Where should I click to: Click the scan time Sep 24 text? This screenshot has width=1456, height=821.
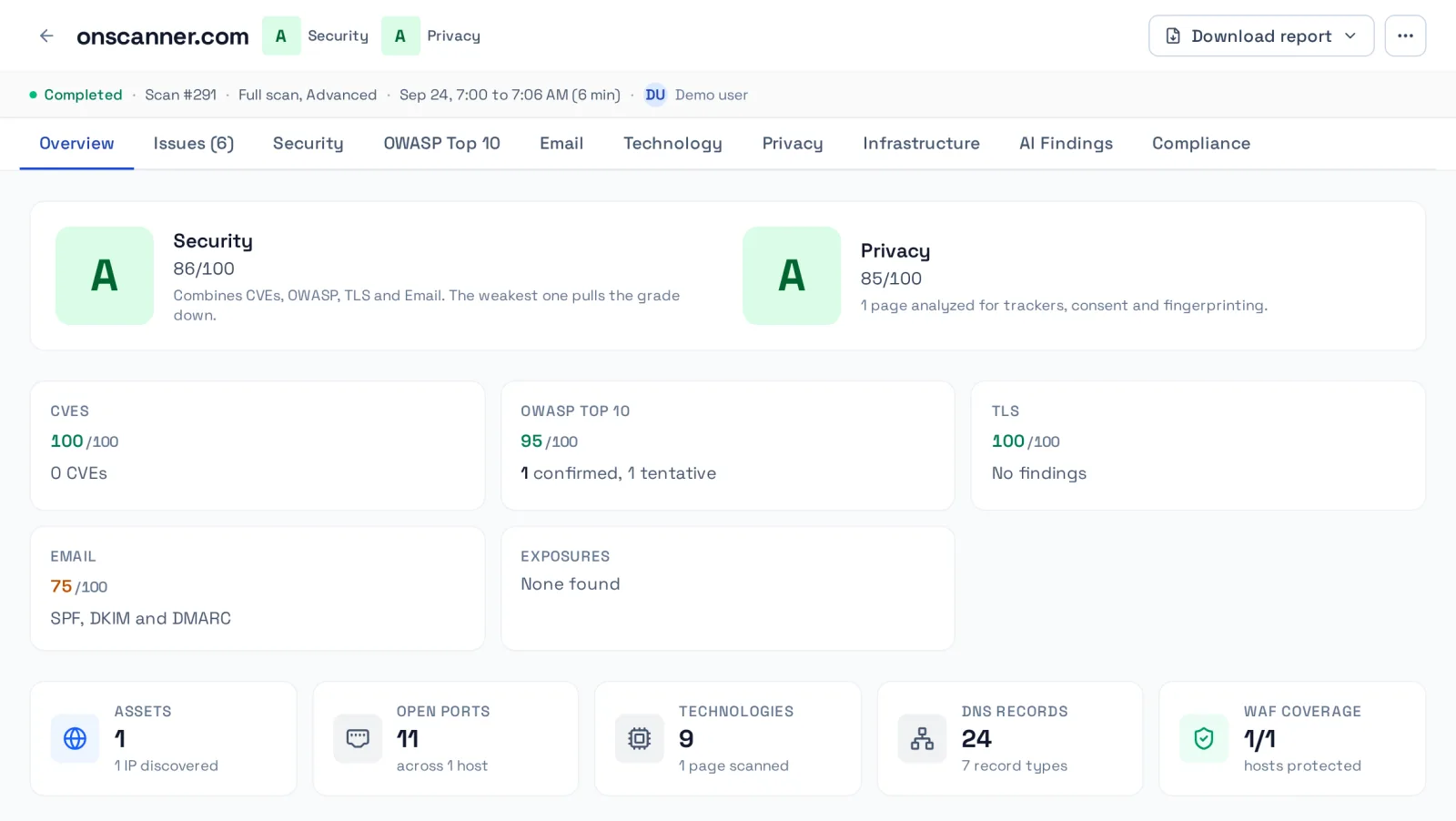pyautogui.click(x=510, y=95)
